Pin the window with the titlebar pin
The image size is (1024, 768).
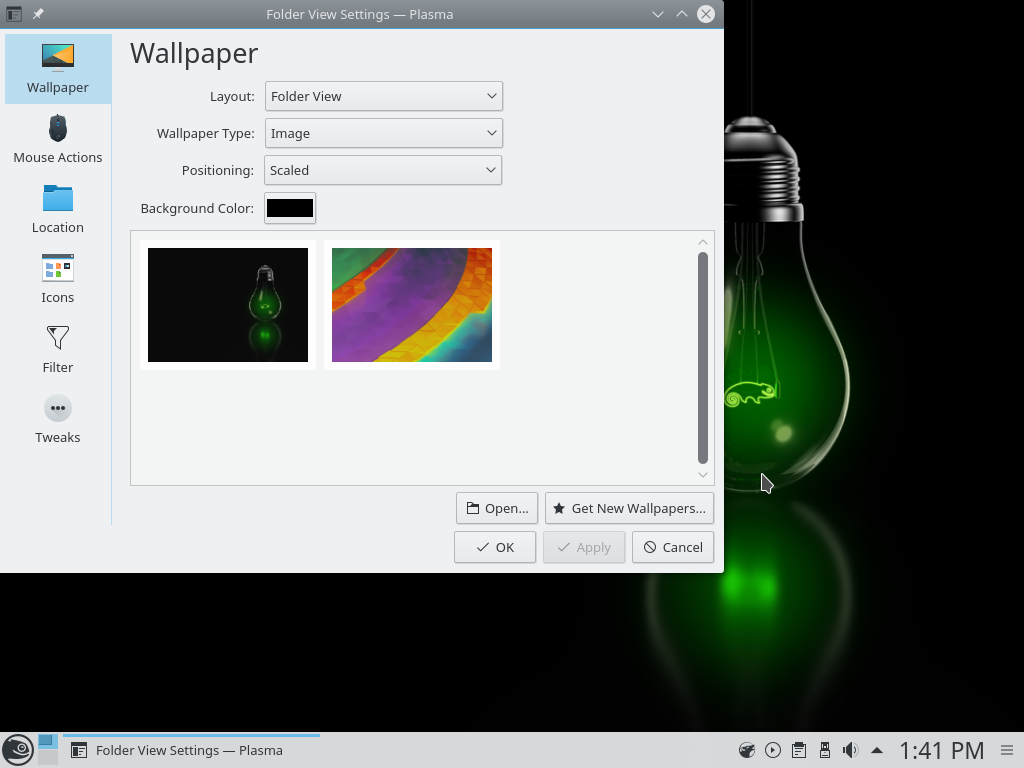(x=38, y=14)
